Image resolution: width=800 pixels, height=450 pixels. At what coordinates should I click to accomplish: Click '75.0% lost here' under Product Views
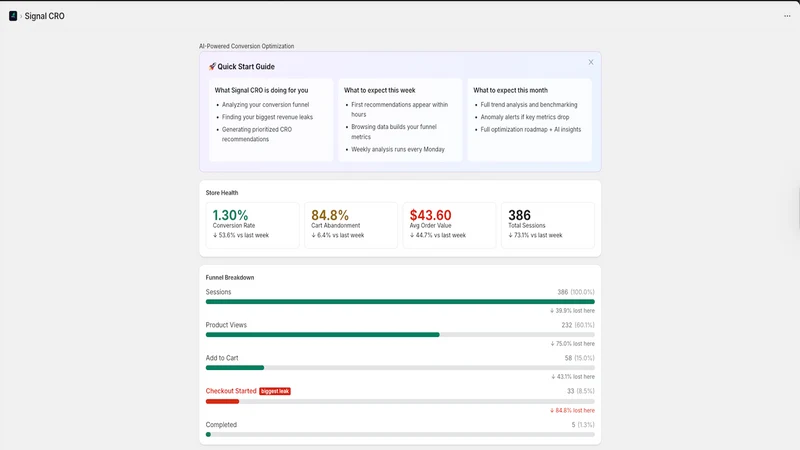point(572,344)
